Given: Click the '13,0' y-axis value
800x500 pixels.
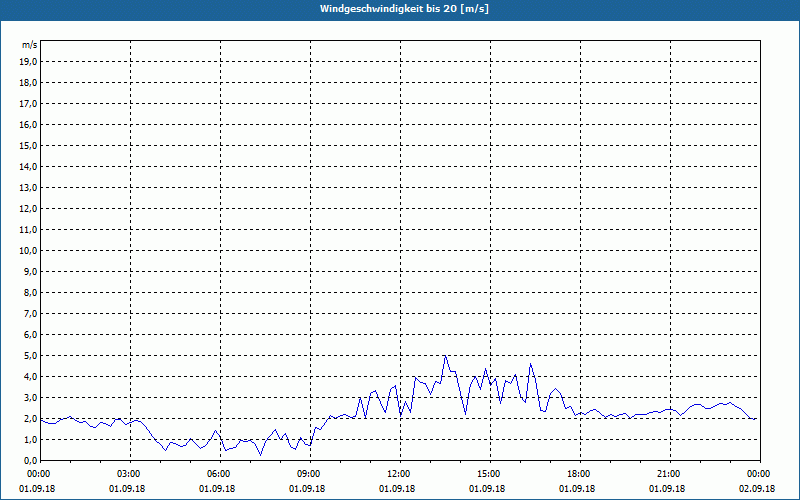Looking at the screenshot, I should (x=28, y=187).
